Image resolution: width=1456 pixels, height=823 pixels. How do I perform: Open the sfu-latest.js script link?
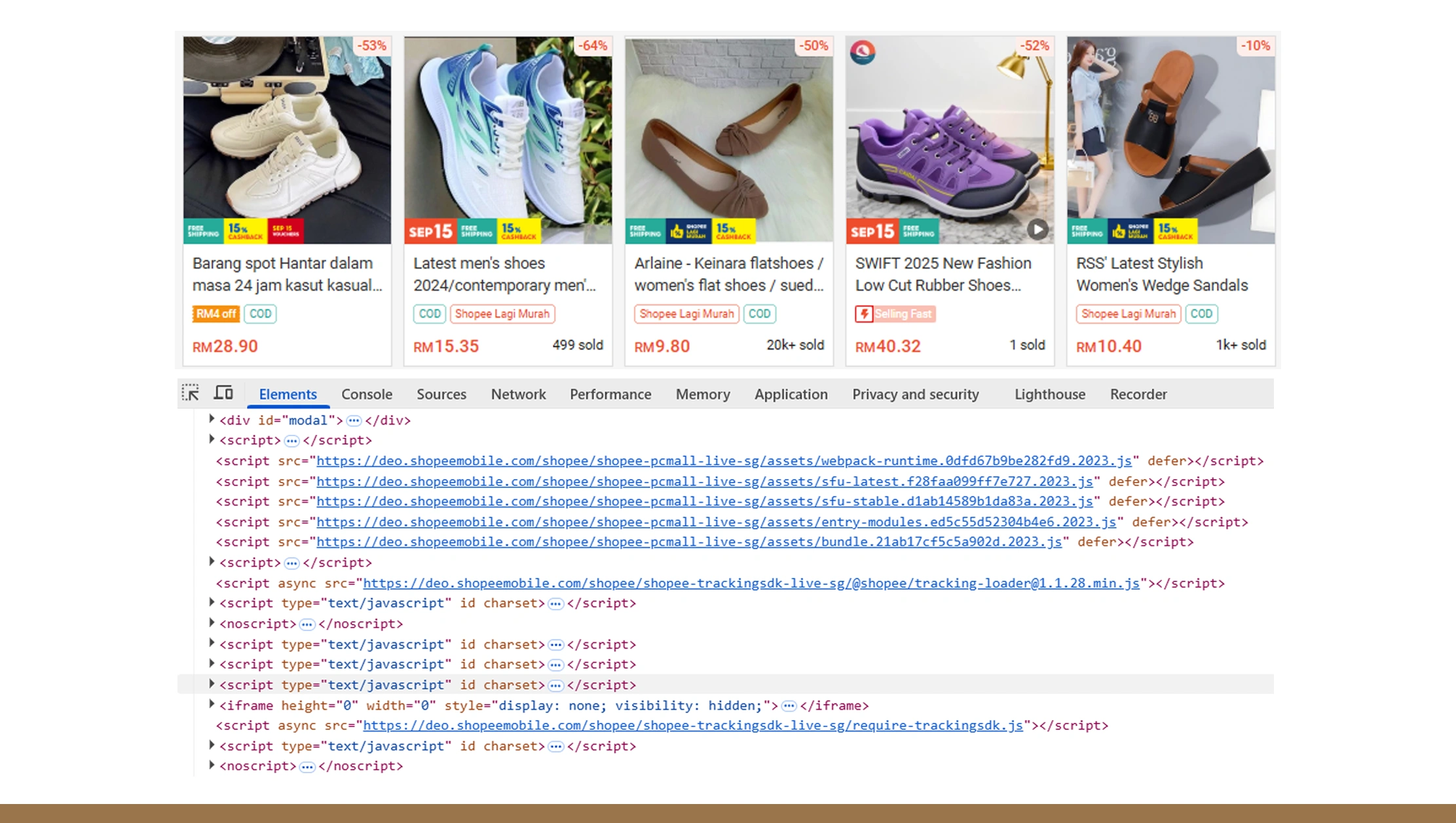[705, 482]
